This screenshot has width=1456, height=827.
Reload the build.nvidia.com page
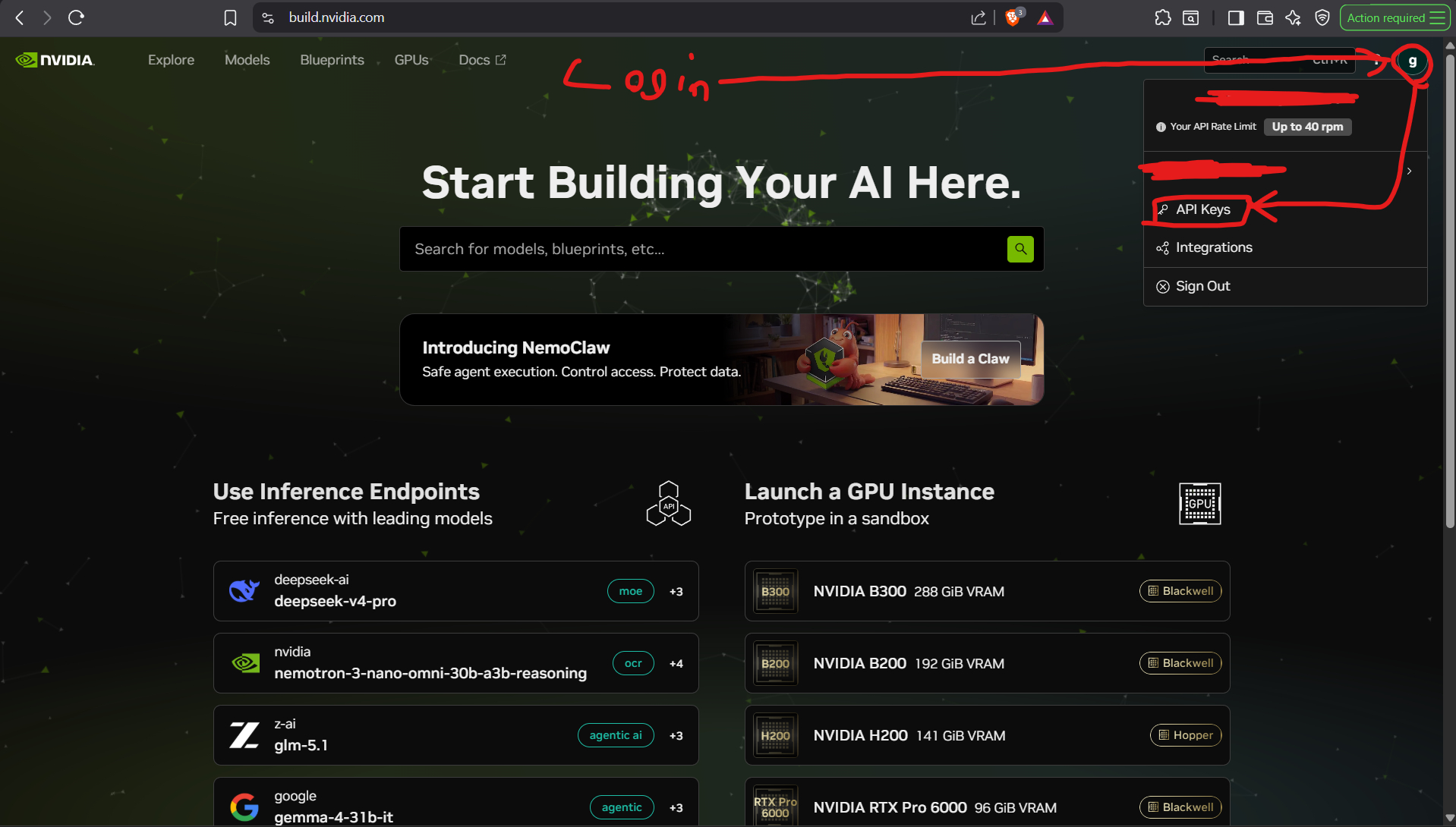click(76, 17)
